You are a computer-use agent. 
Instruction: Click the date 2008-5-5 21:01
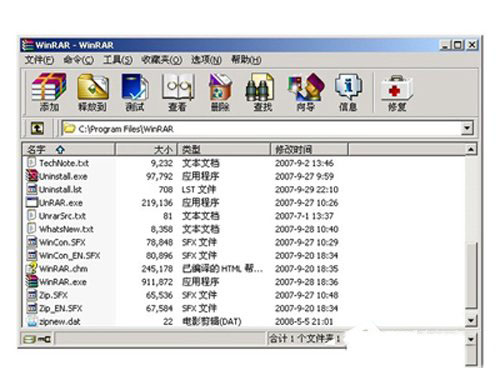[x=304, y=322]
